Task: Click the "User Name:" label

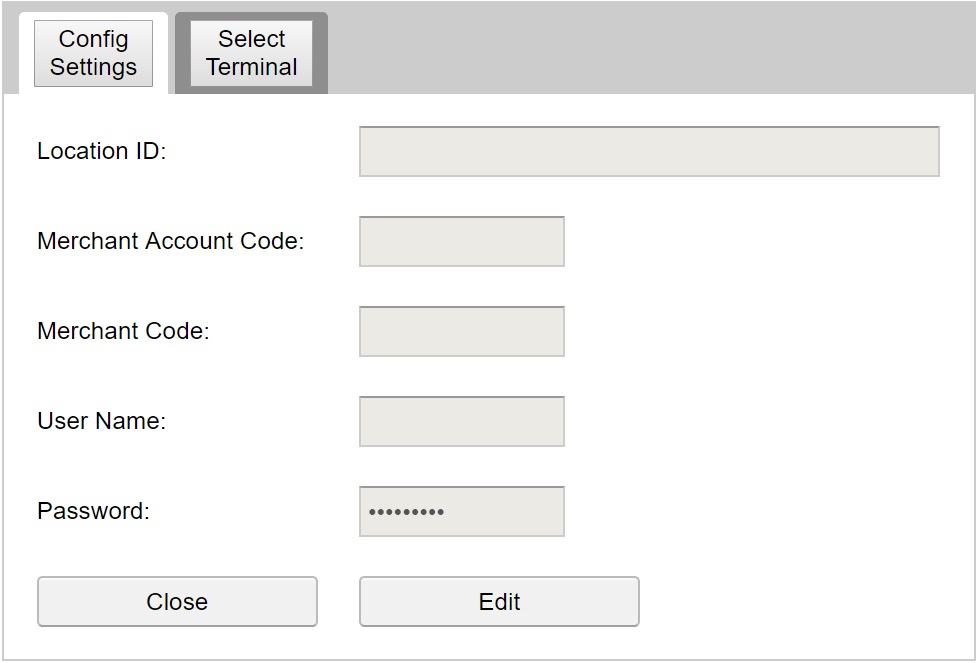Action: [x=101, y=422]
